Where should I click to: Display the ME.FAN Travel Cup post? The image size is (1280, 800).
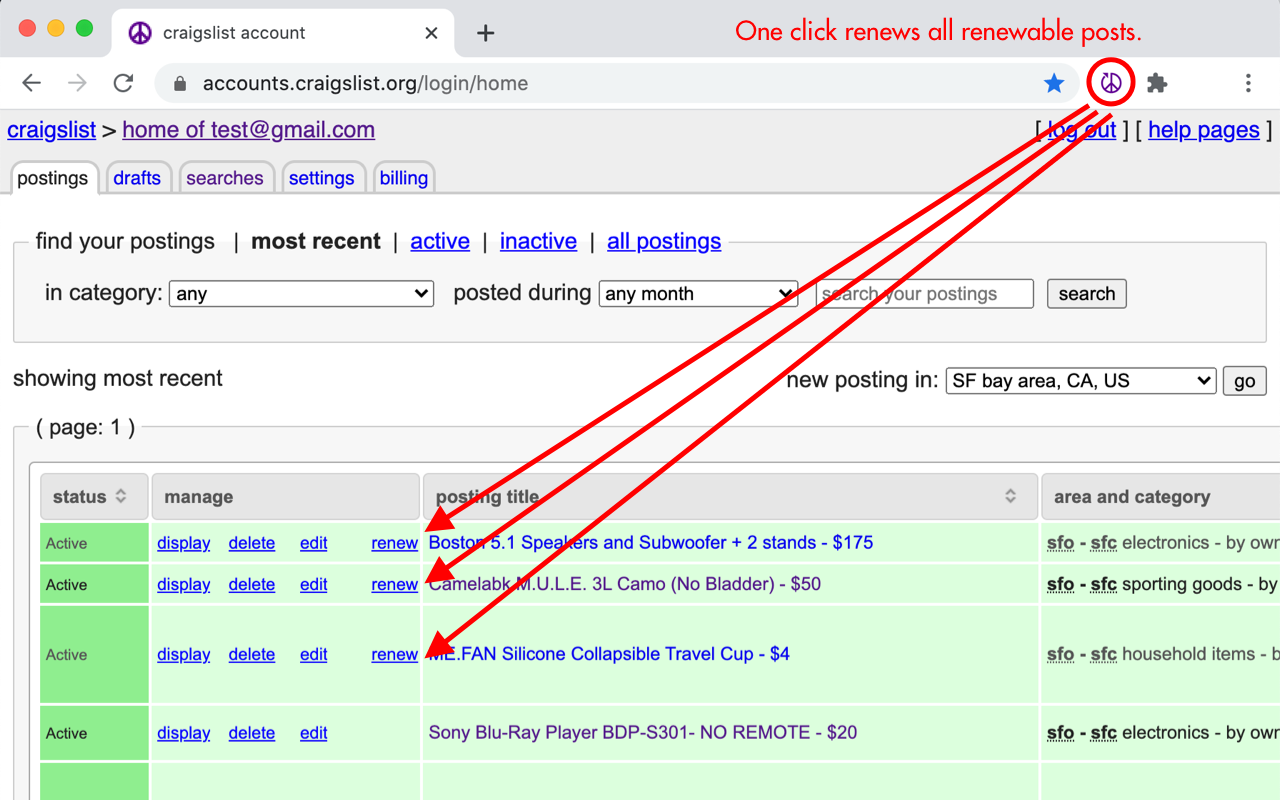[184, 654]
